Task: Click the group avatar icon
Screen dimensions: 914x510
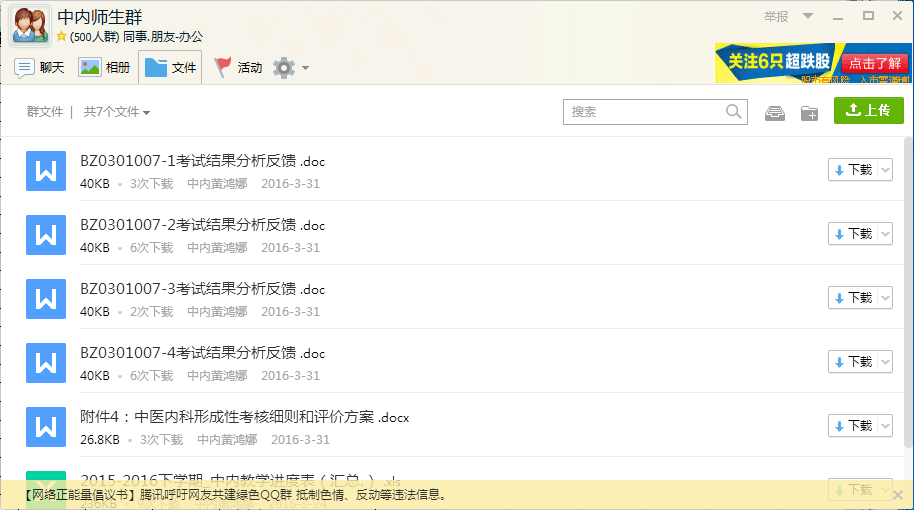Action: (30, 26)
